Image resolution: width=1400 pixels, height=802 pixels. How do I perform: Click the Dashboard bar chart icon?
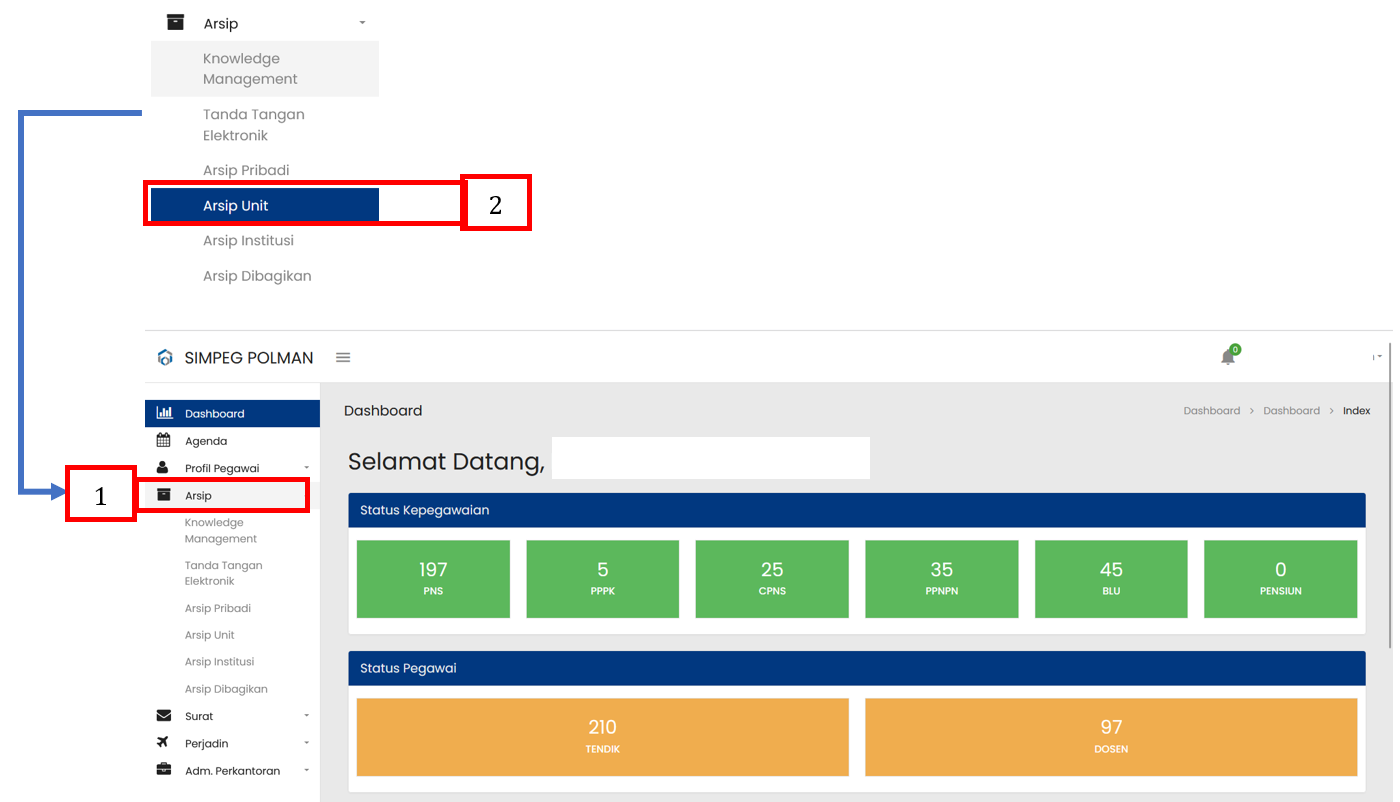[x=164, y=413]
